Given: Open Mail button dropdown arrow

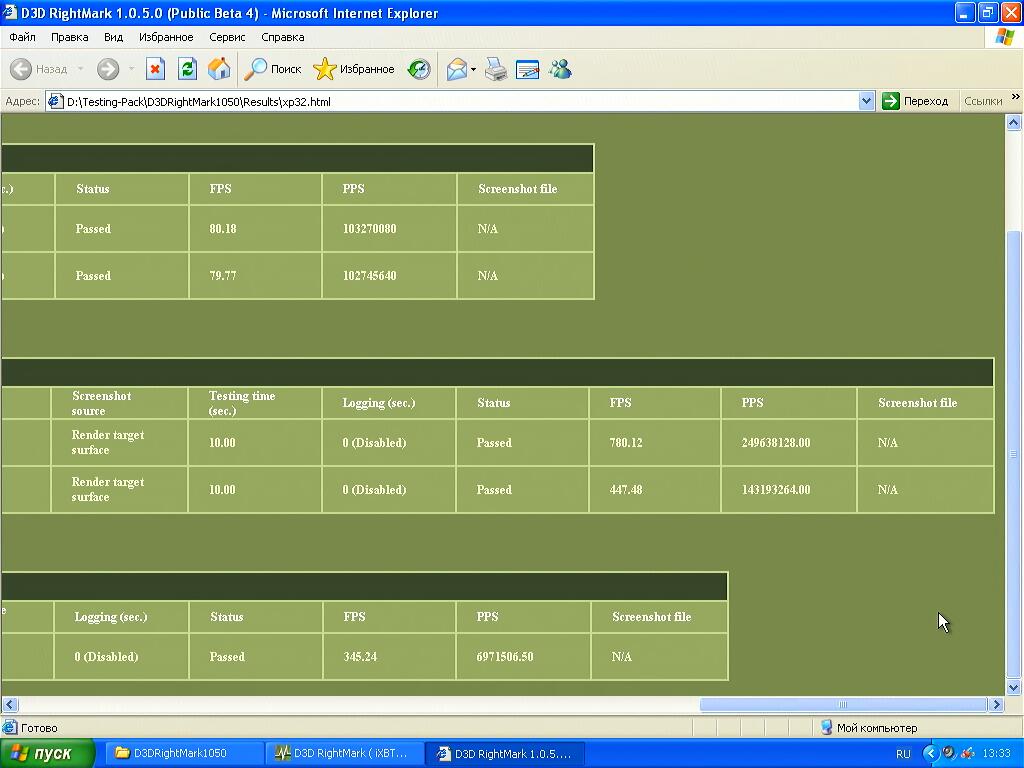Looking at the screenshot, I should 473,69.
